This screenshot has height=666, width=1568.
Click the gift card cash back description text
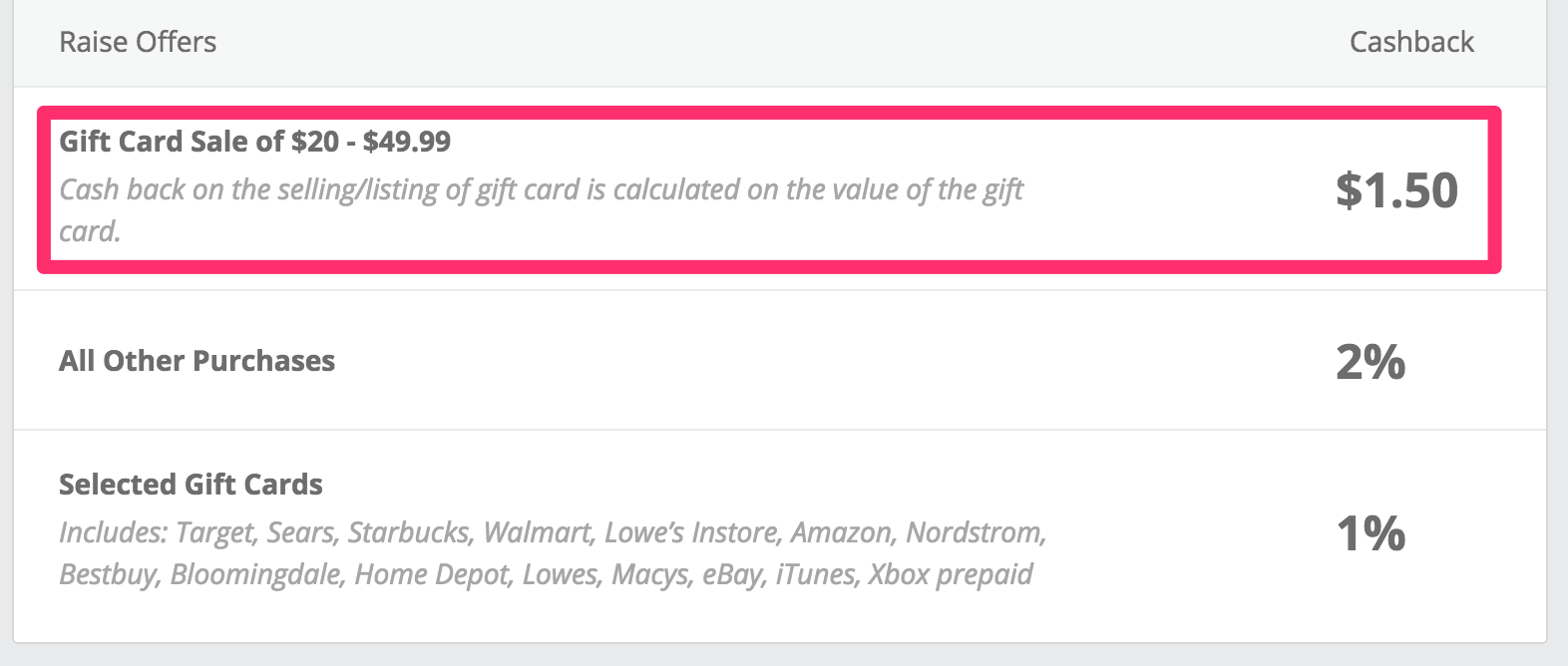[x=542, y=209]
